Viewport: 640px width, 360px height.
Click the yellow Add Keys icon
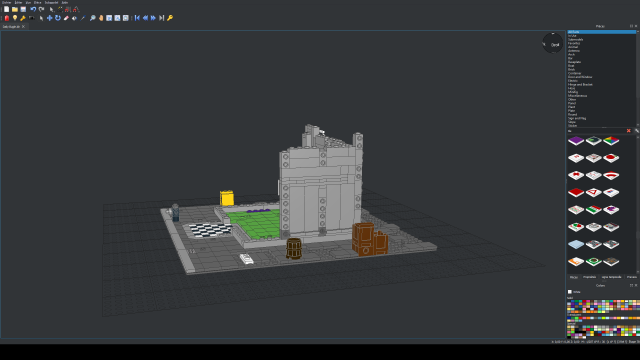point(170,18)
